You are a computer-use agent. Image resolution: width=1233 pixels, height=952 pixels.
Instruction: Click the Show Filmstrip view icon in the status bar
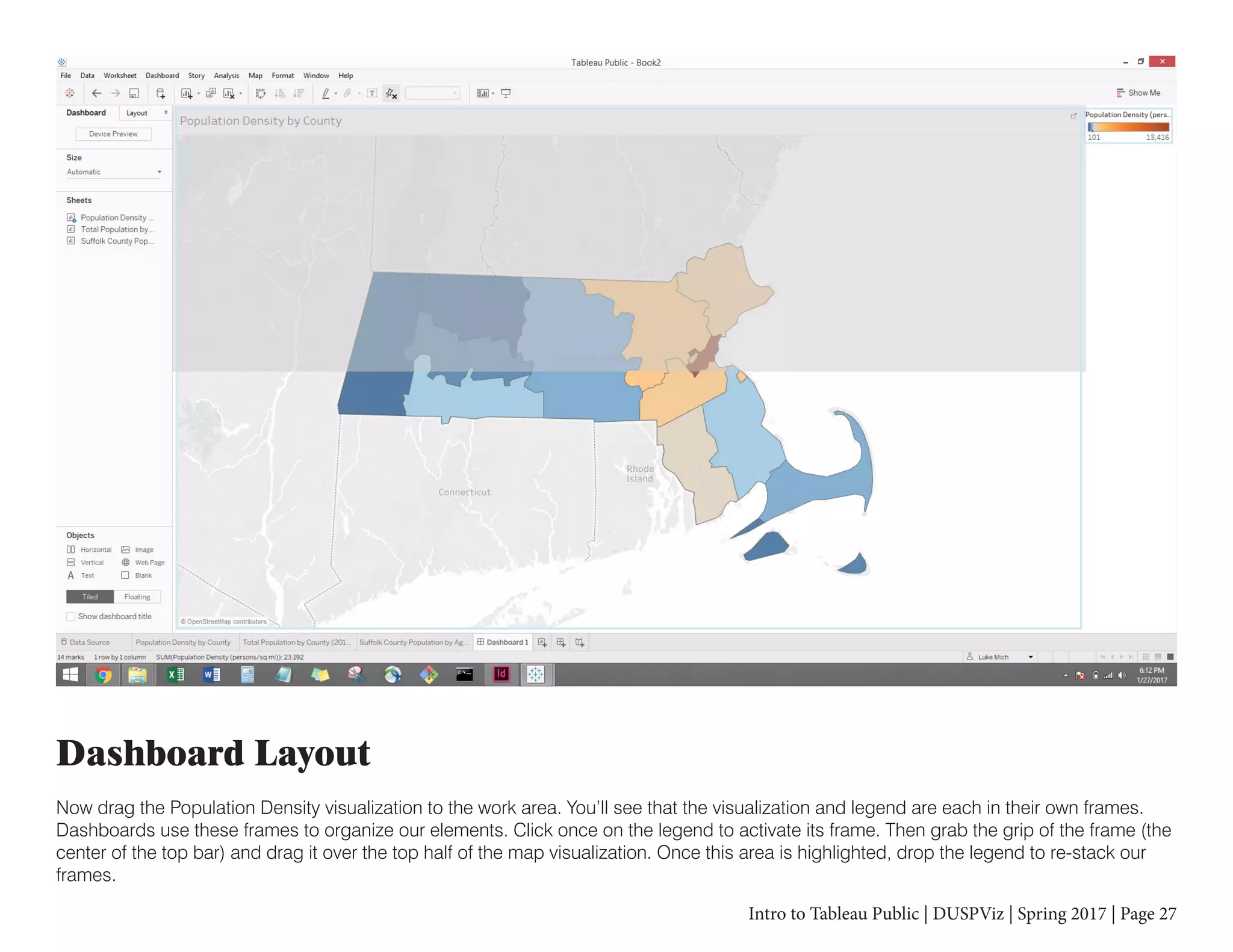[x=1158, y=657]
